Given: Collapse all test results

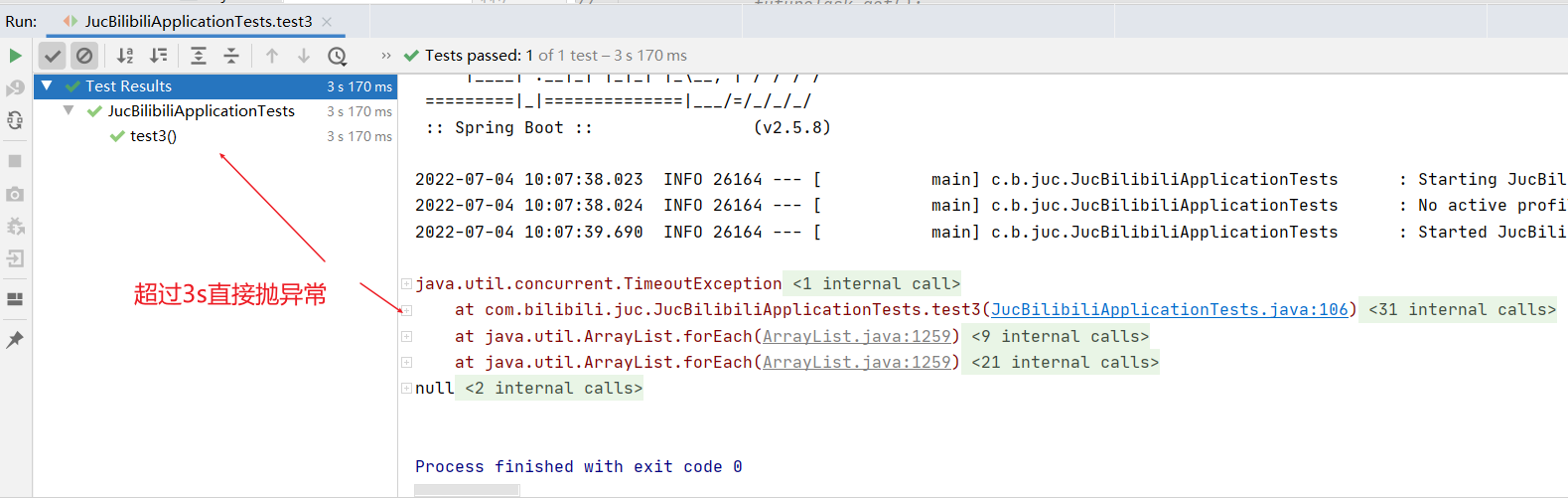Looking at the screenshot, I should (x=231, y=56).
